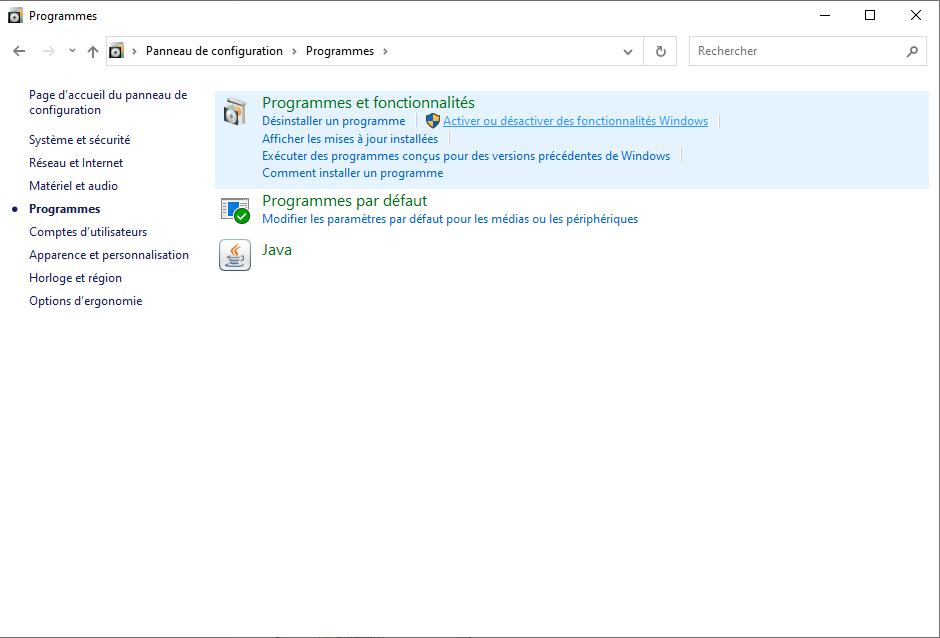Screen dimensions: 940x638
Task: Click Afficher les mises à jour installées
Action: (x=349, y=139)
